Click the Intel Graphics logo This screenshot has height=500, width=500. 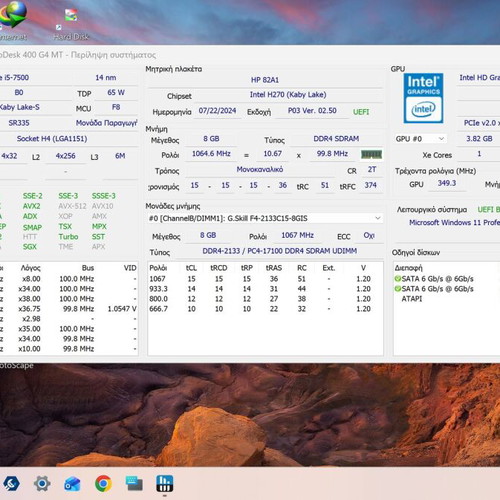point(423,98)
